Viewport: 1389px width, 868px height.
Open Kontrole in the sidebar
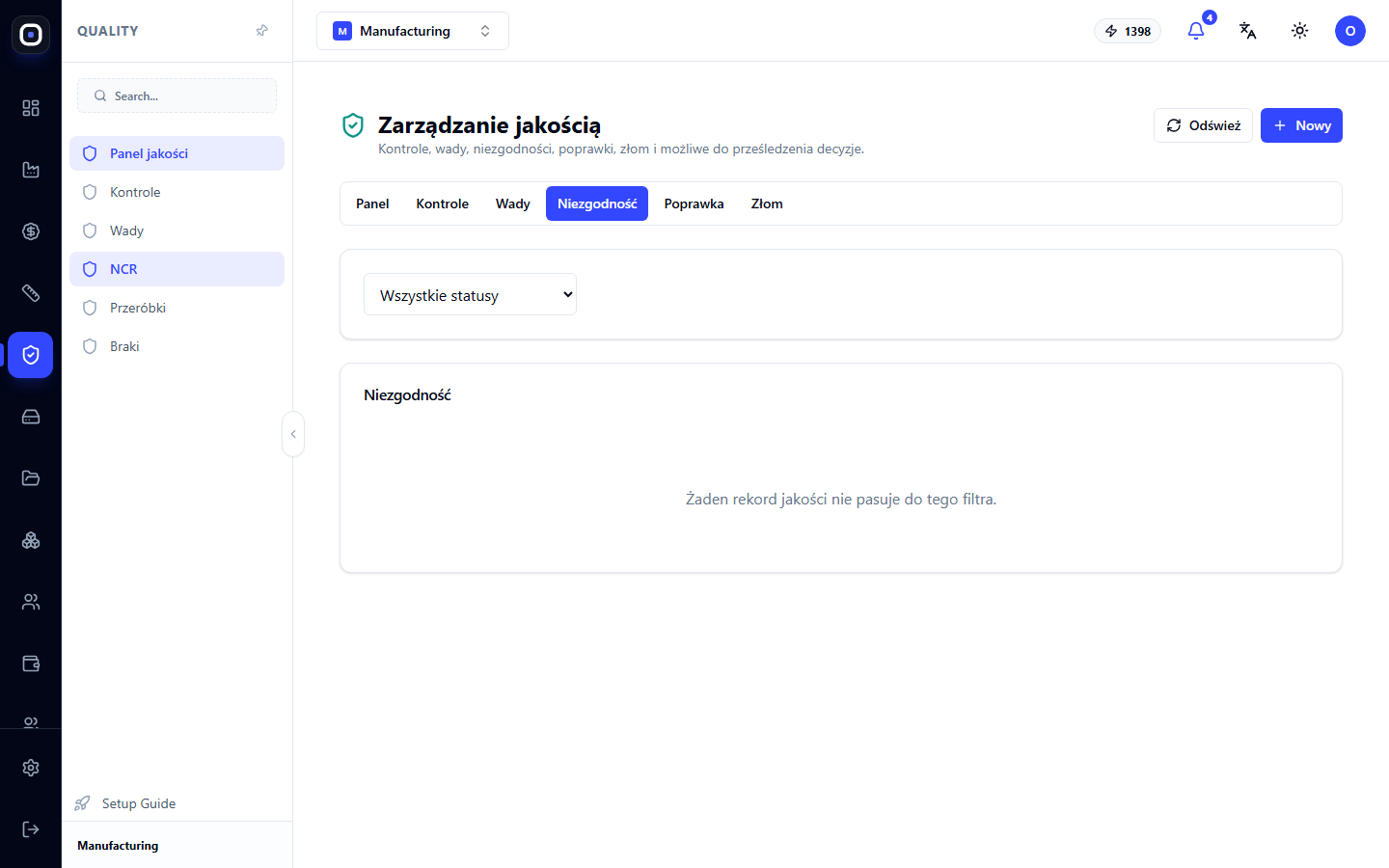tap(177, 192)
